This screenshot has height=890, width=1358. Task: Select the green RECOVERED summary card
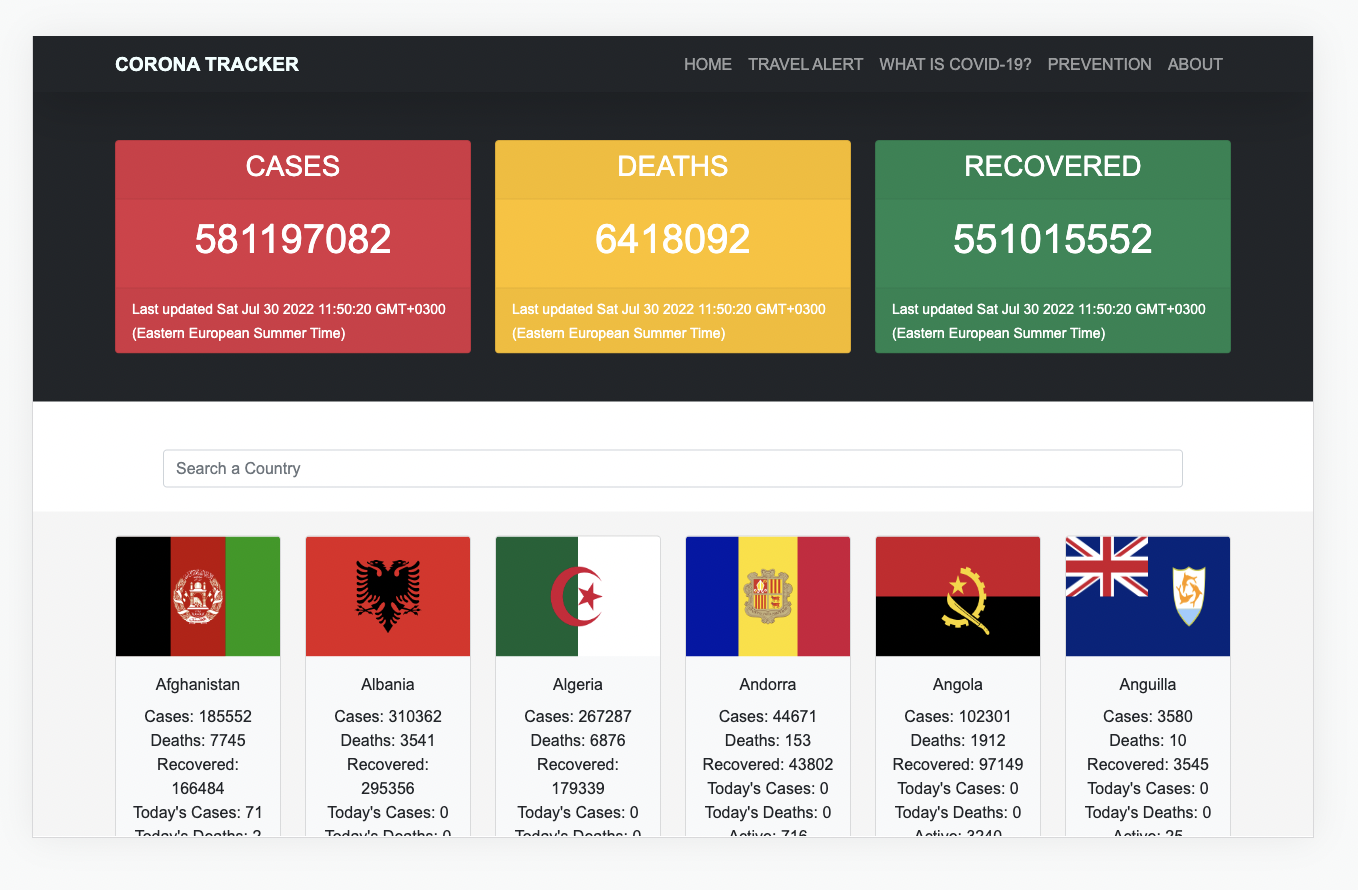tap(1052, 246)
